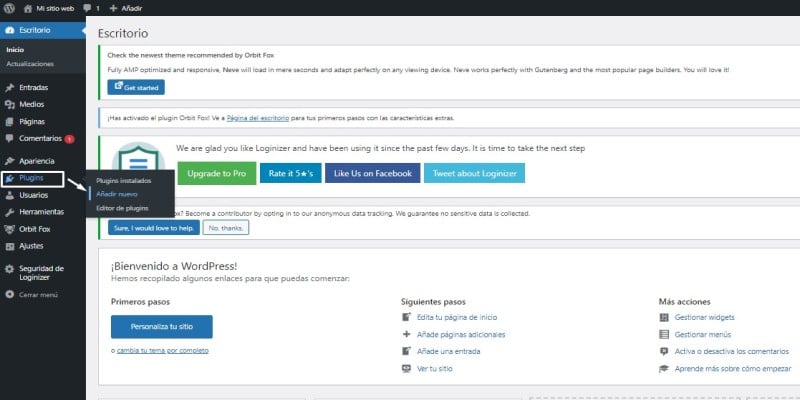The height and width of the screenshot is (400, 800).
Task: Click Tweet about Loginizer button
Action: pyautogui.click(x=474, y=173)
